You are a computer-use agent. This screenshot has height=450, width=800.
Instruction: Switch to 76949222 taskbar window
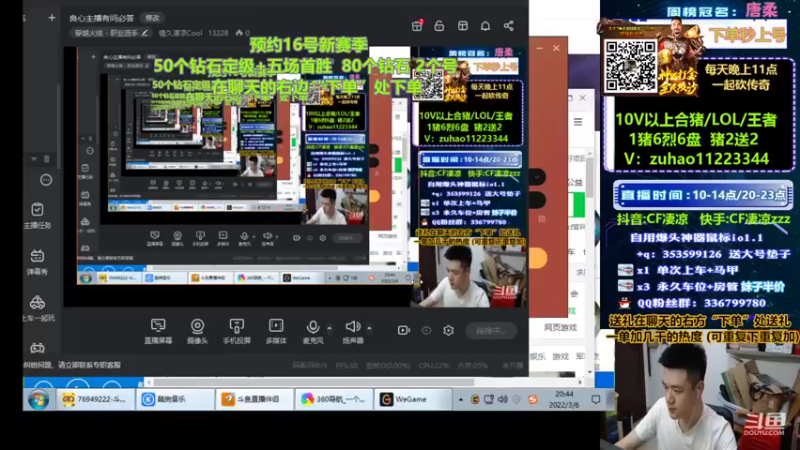click(x=94, y=399)
